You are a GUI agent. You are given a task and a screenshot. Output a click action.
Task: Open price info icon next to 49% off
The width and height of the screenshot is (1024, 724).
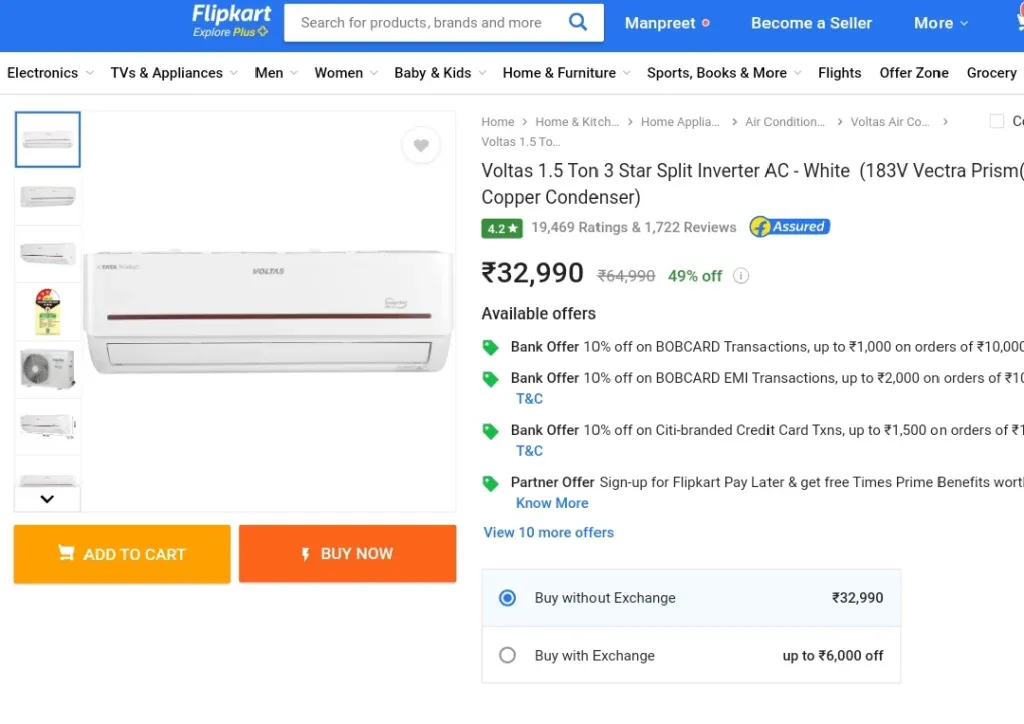click(x=741, y=275)
